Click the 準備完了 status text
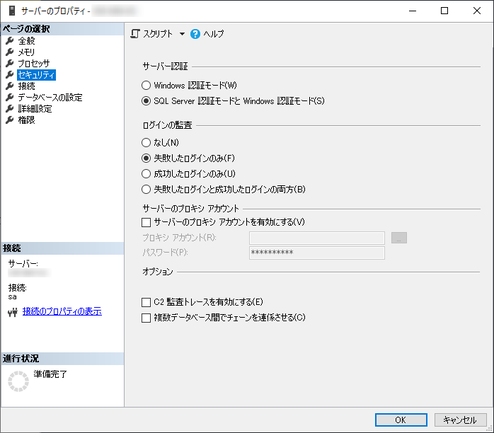 click(x=50, y=374)
